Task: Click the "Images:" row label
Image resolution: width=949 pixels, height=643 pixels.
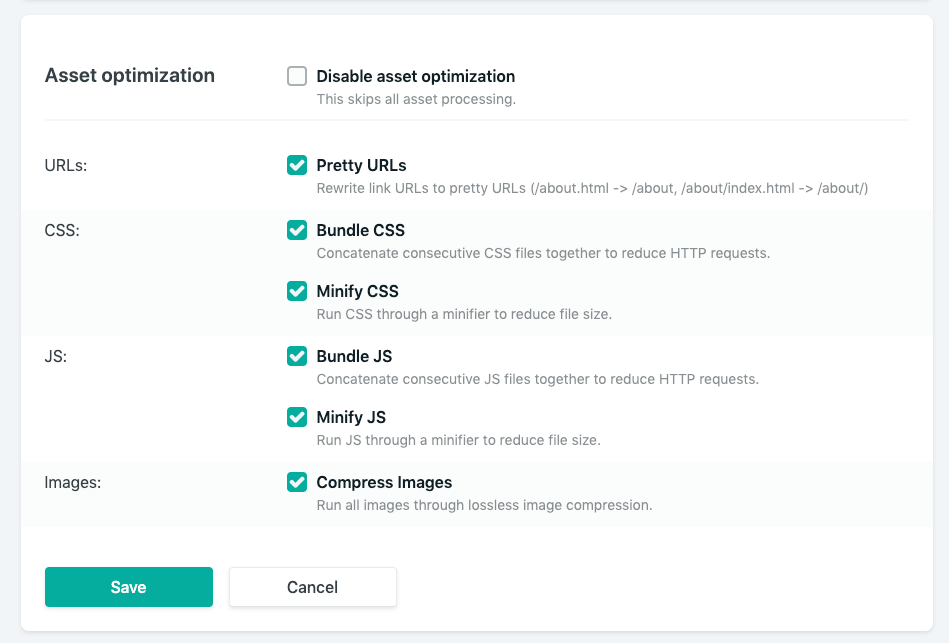Action: click(x=73, y=482)
